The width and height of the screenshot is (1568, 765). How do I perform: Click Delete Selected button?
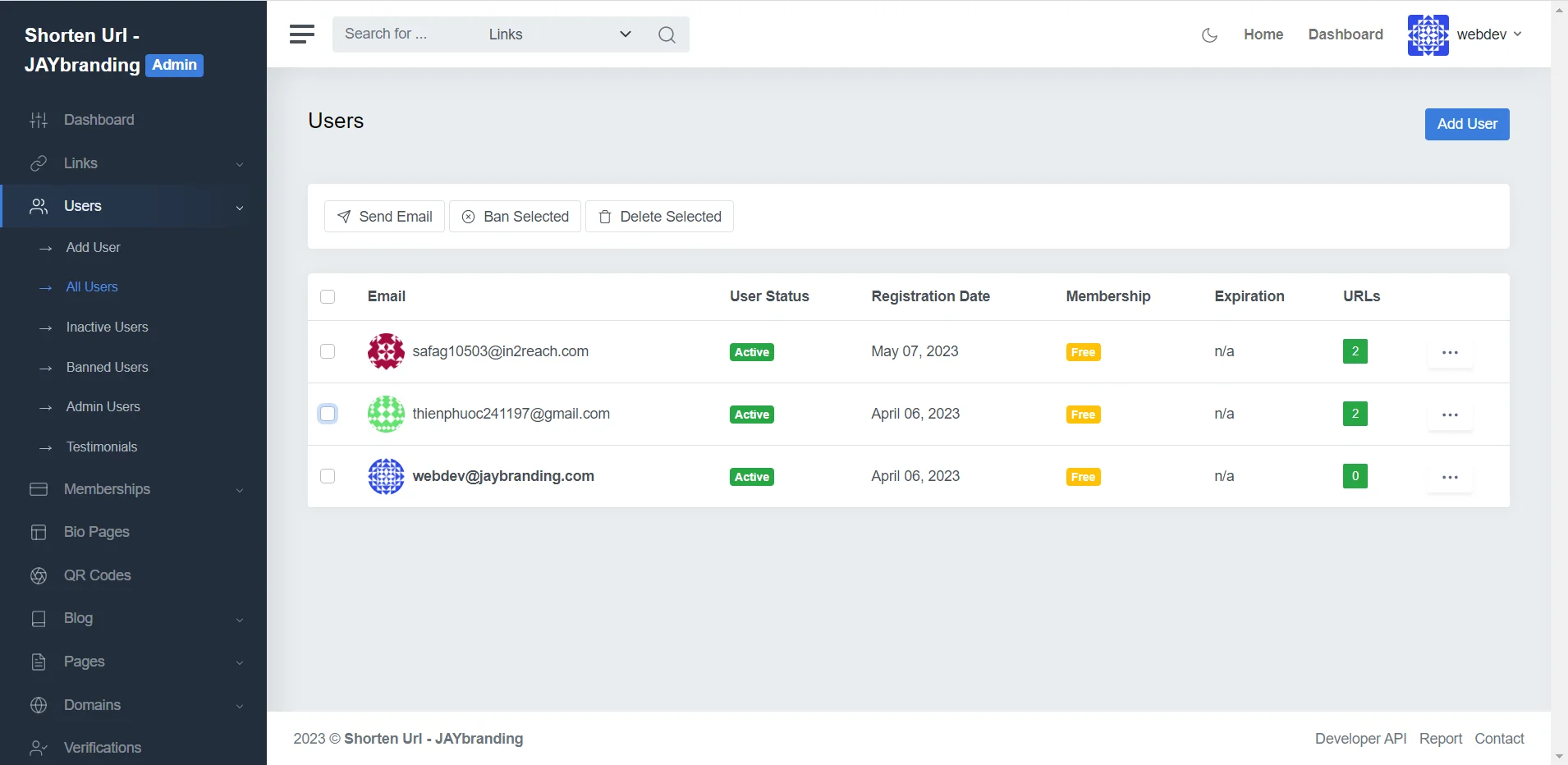[x=659, y=217]
